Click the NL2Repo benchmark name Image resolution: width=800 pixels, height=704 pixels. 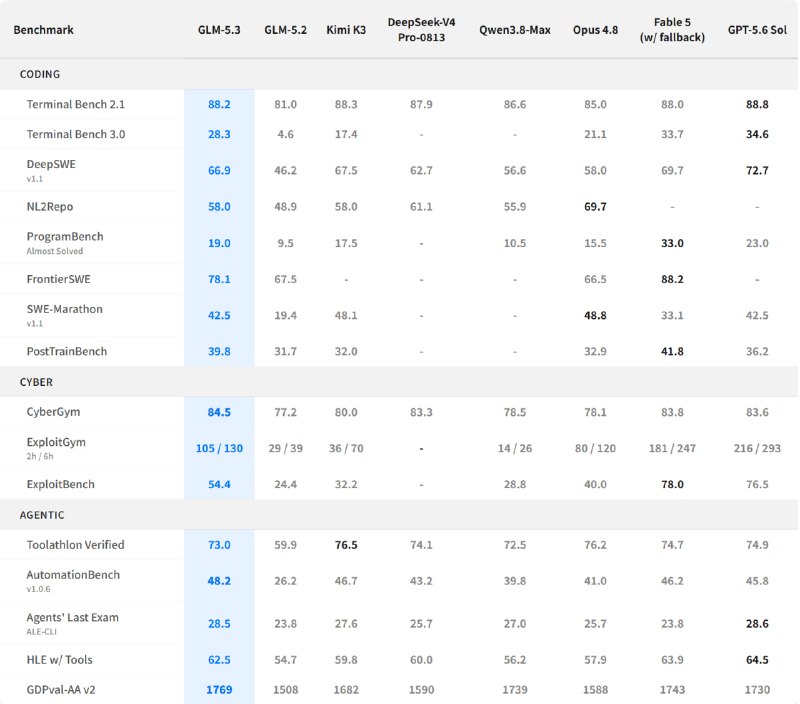(x=49, y=207)
